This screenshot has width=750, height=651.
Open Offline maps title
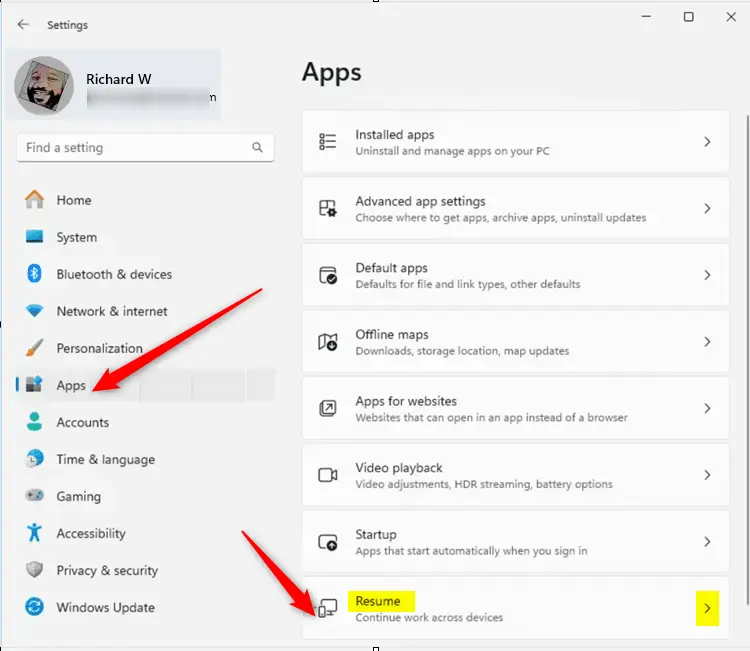point(392,334)
